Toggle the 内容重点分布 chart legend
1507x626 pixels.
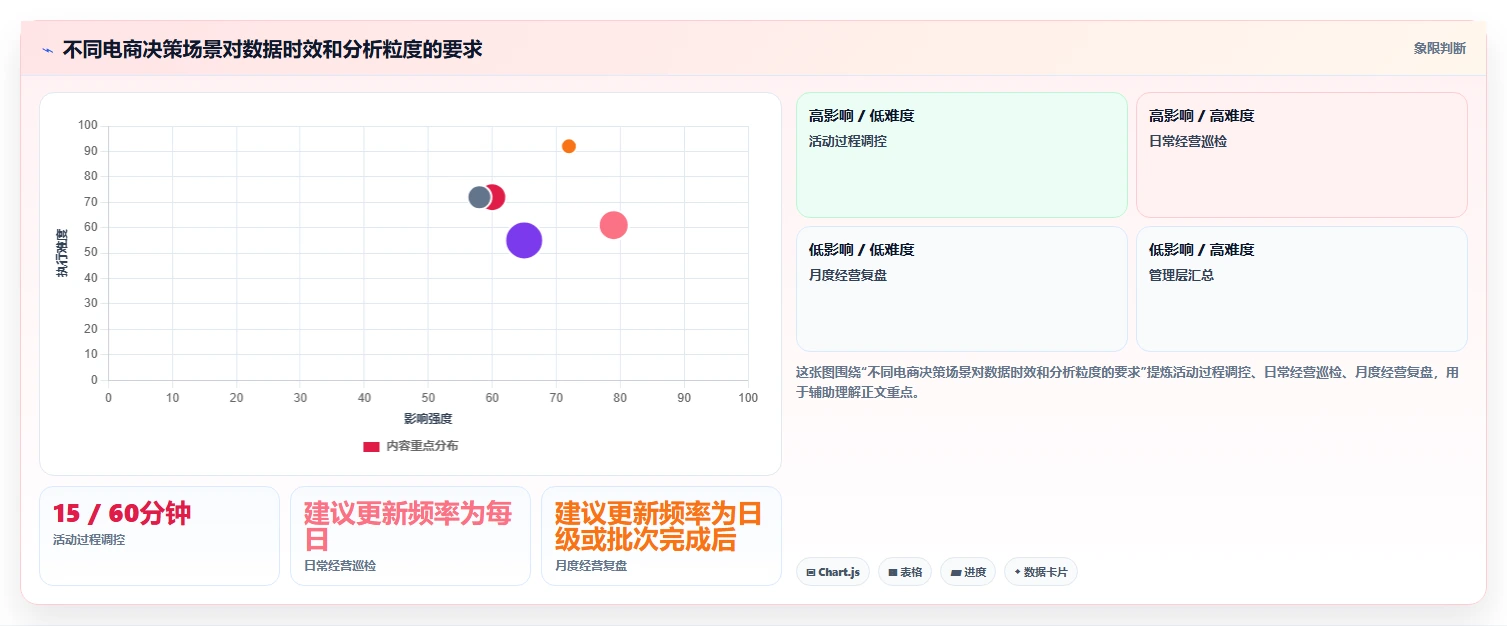pos(411,446)
